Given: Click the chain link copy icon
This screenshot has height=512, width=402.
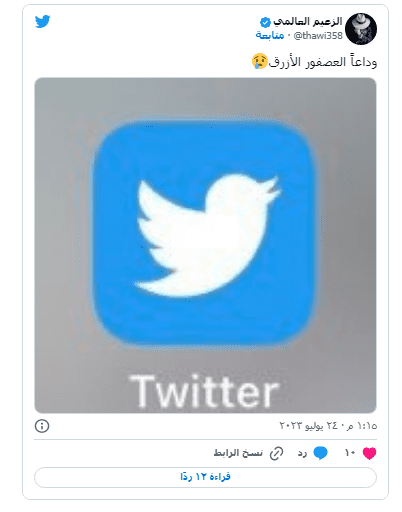Looking at the screenshot, I should [x=276, y=453].
